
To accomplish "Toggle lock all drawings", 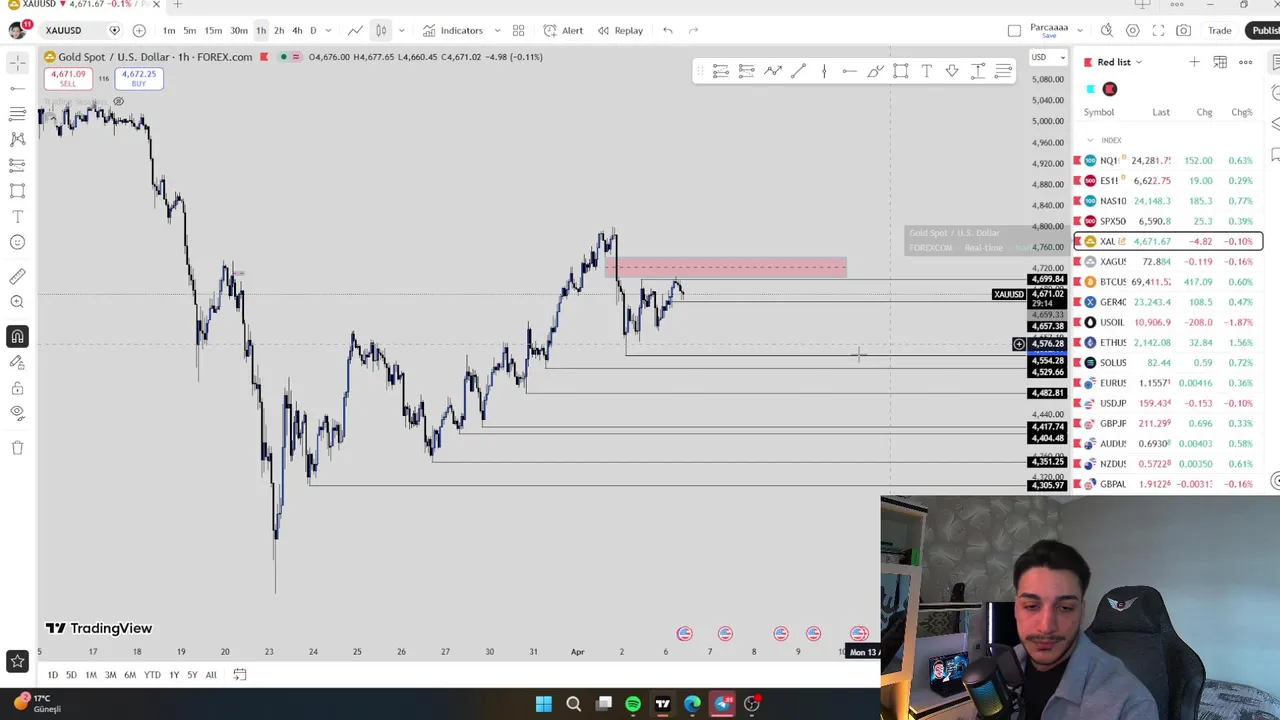I will [17, 388].
